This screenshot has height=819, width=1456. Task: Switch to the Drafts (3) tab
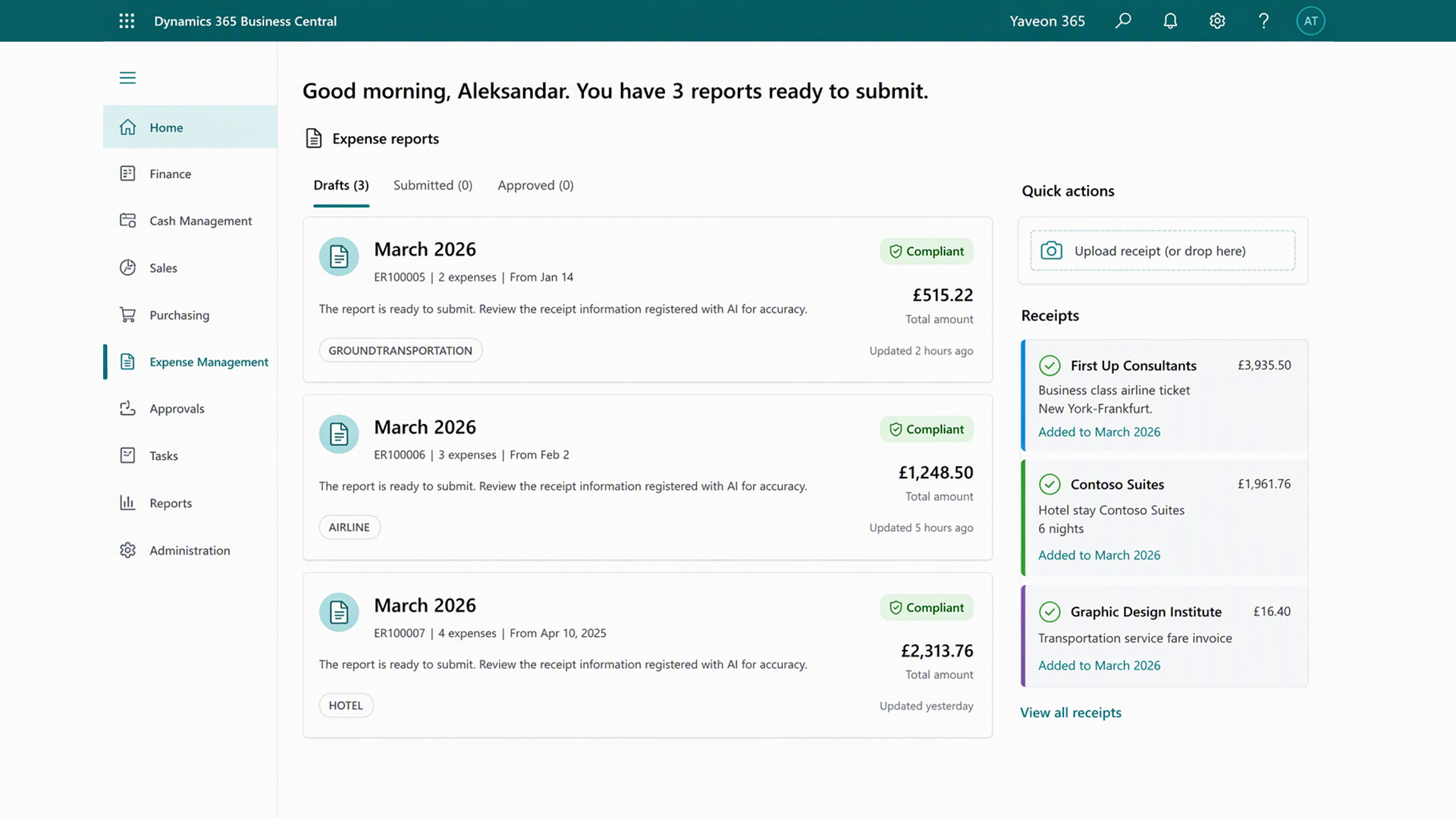(x=341, y=185)
